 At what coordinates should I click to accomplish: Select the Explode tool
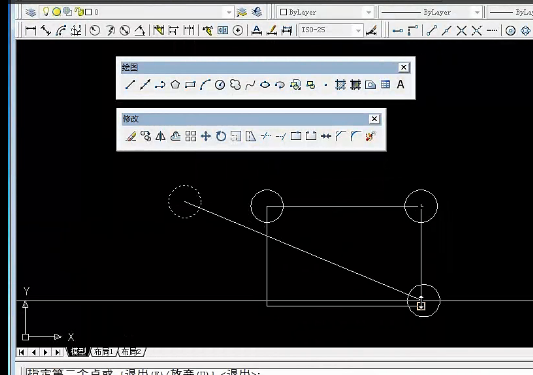pyautogui.click(x=371, y=136)
